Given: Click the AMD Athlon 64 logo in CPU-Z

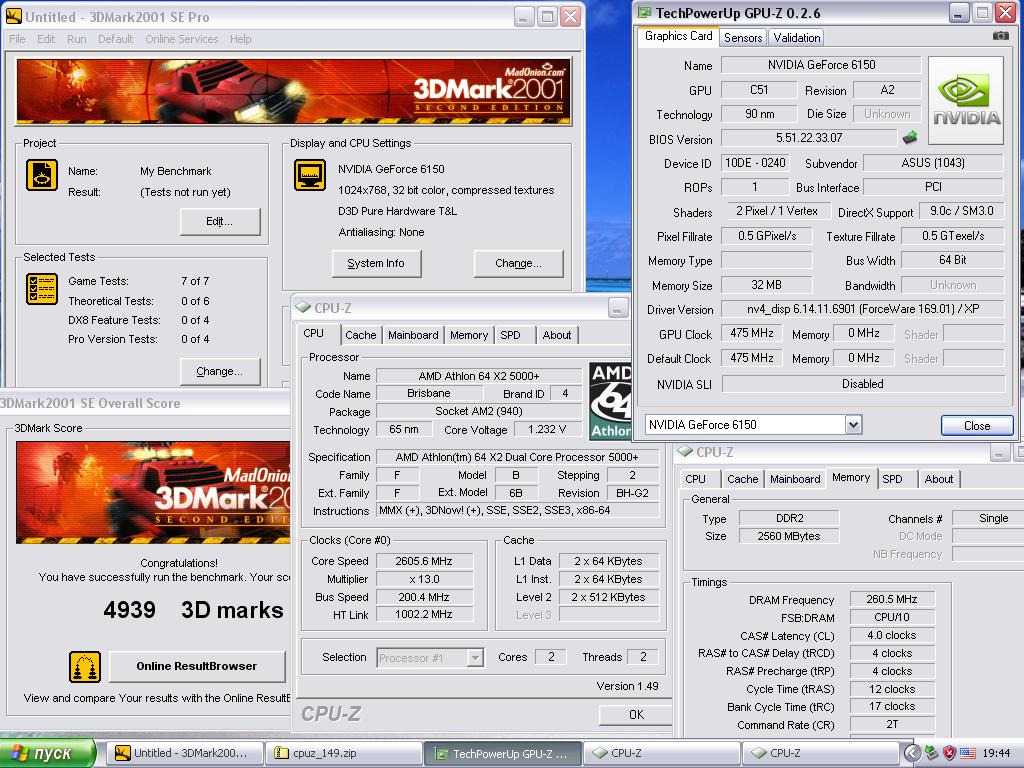Looking at the screenshot, I should point(610,401).
